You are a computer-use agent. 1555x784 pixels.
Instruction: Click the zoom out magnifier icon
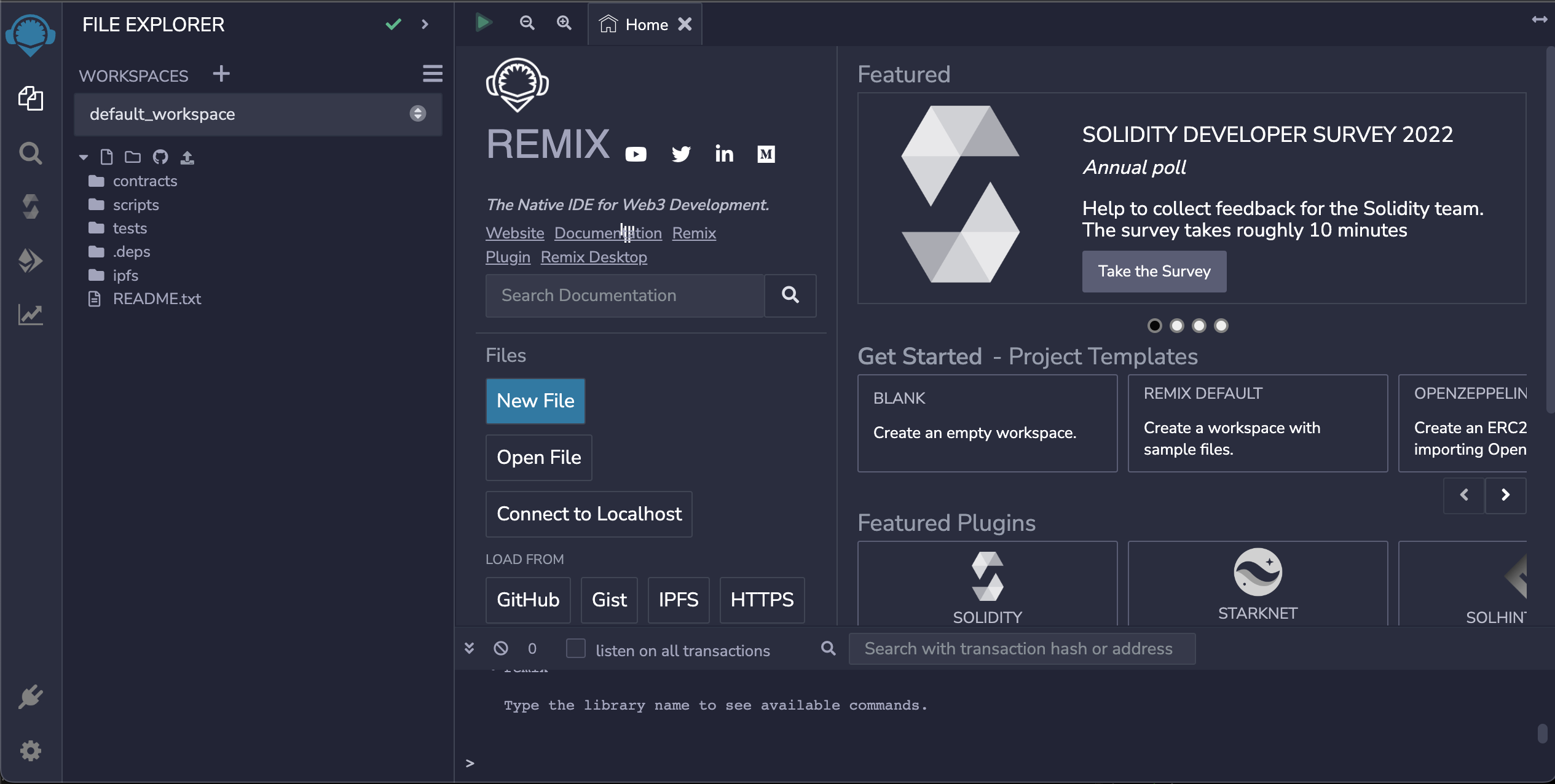[x=527, y=23]
